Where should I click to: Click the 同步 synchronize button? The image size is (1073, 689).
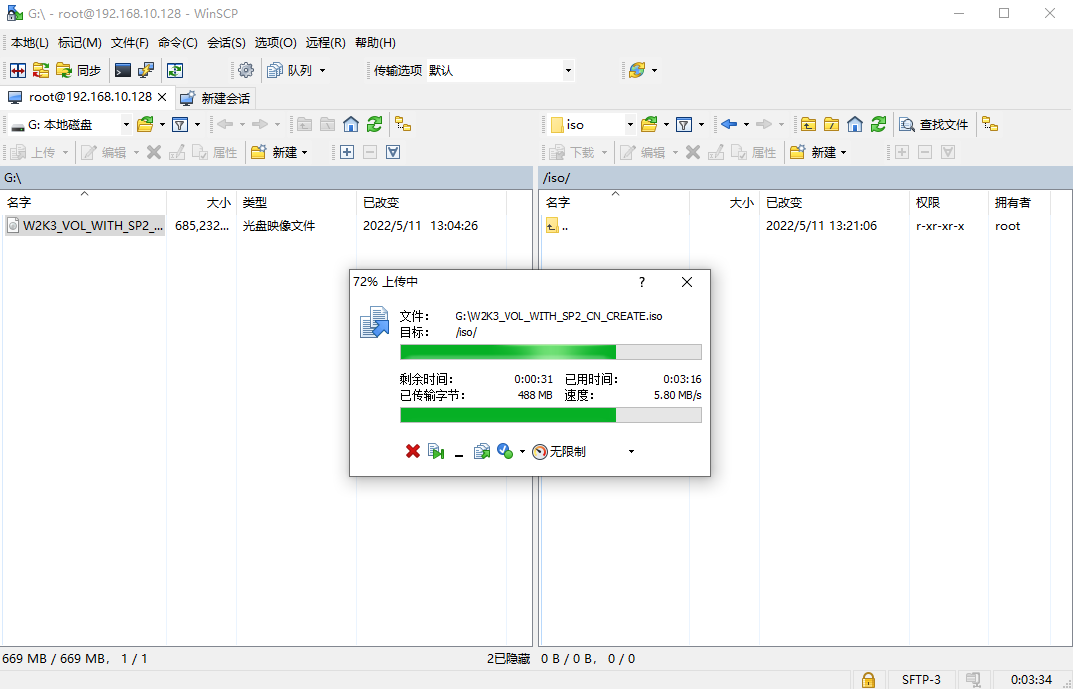click(x=79, y=70)
